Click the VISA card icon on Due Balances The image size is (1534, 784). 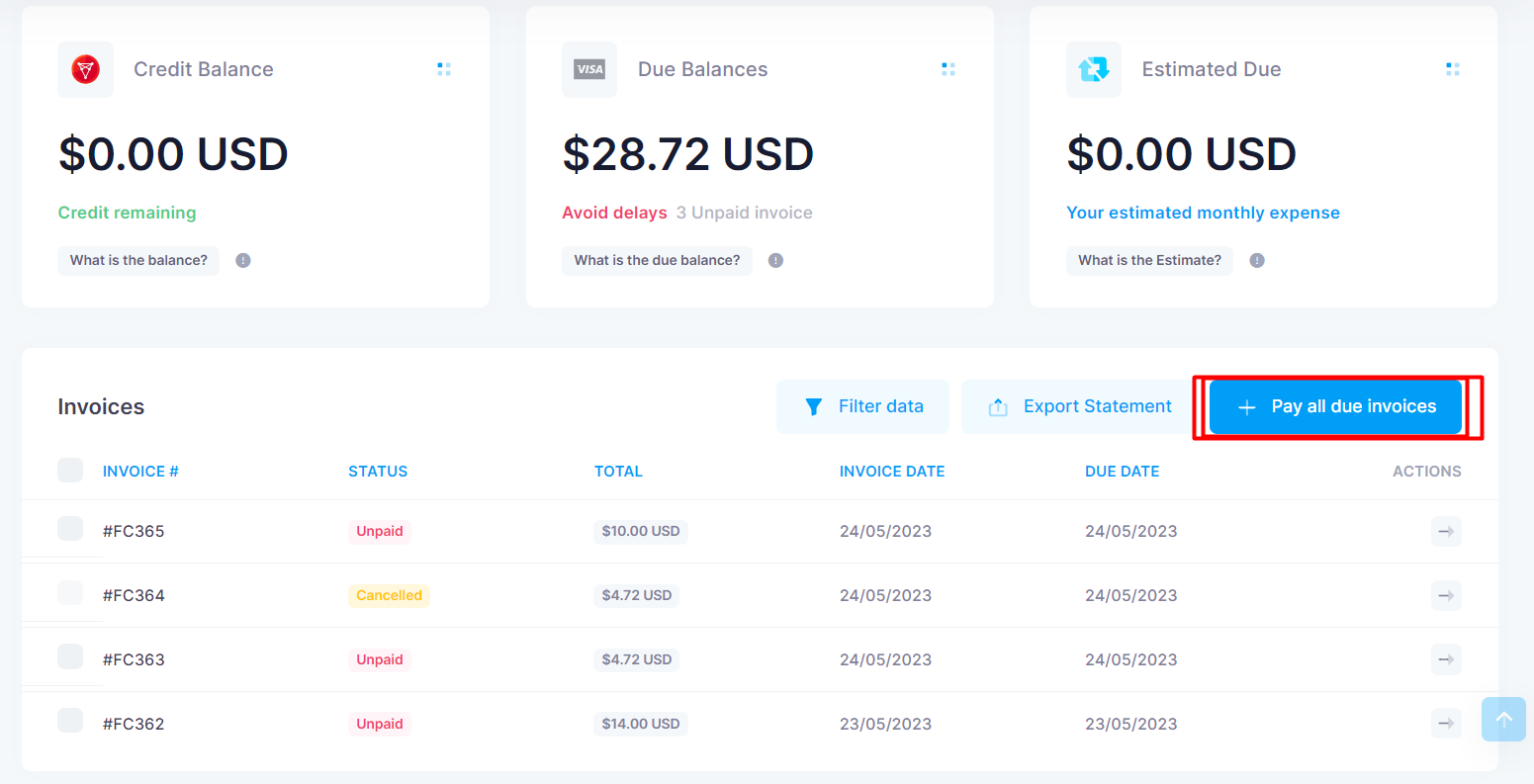click(589, 69)
